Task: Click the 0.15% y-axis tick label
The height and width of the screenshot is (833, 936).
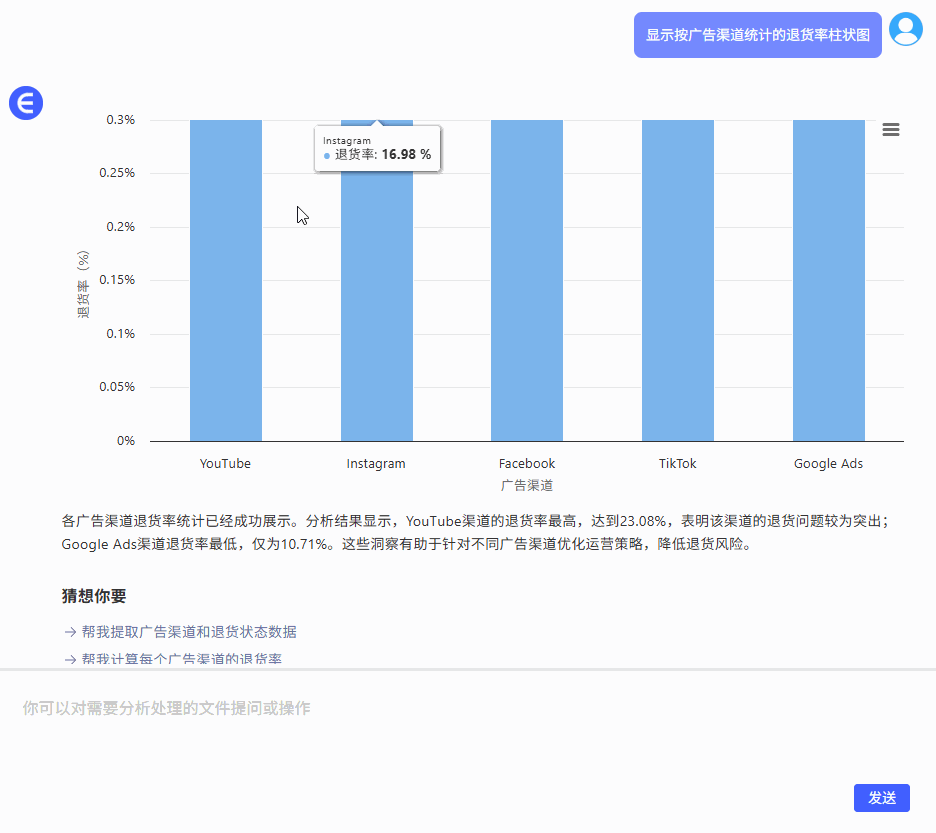Action: (x=117, y=280)
